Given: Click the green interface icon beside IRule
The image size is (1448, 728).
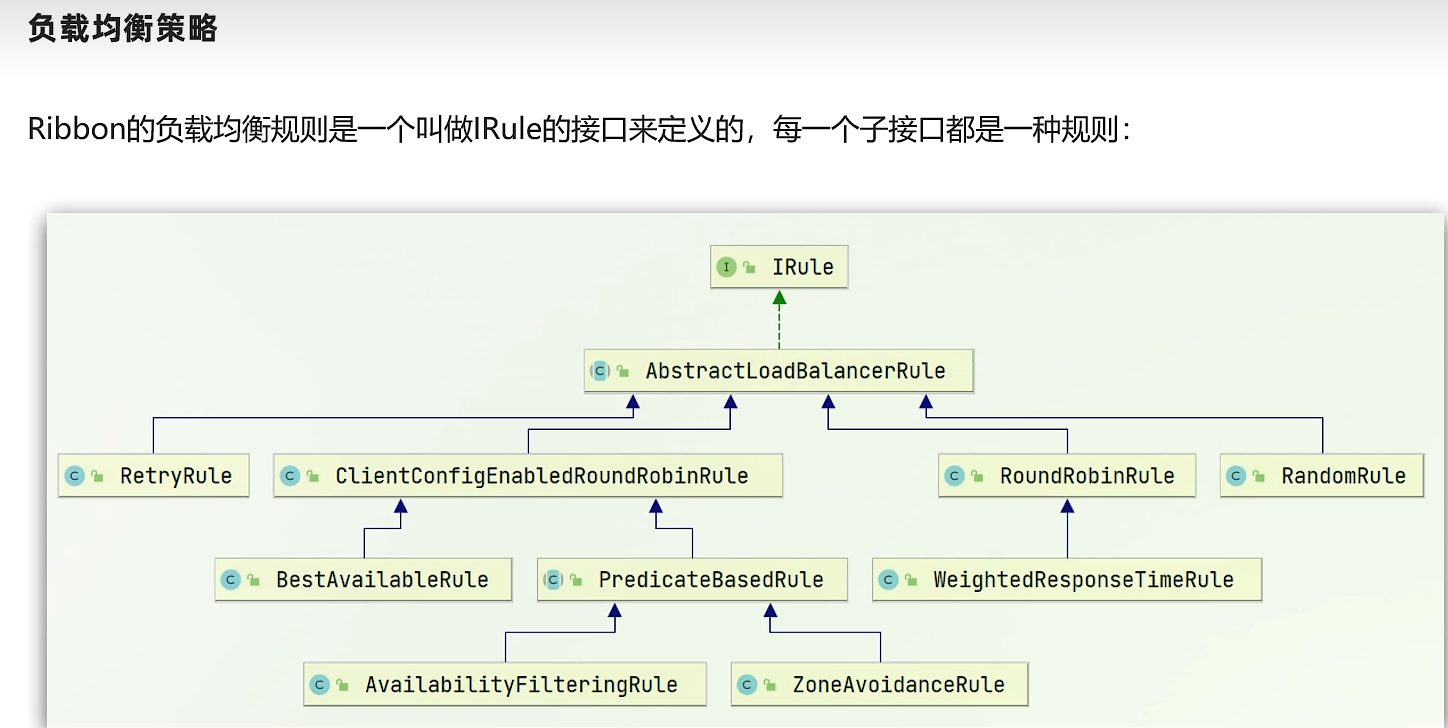Looking at the screenshot, I should click(727, 267).
